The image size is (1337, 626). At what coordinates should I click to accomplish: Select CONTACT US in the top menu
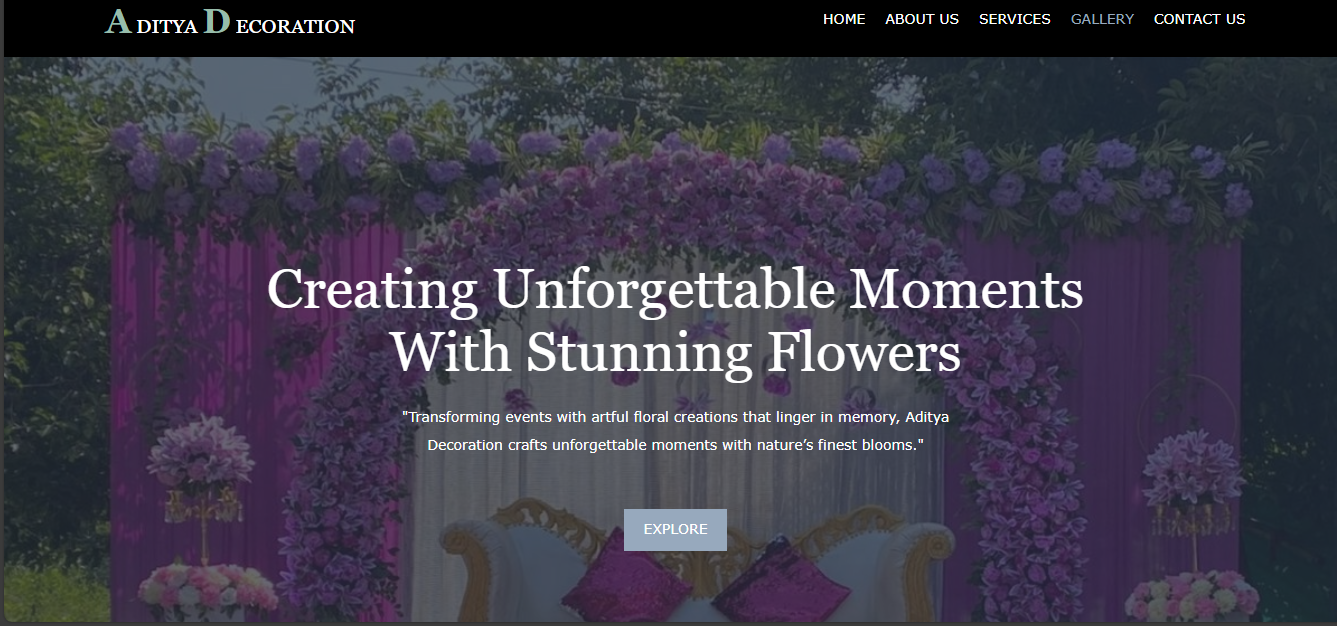click(1199, 19)
